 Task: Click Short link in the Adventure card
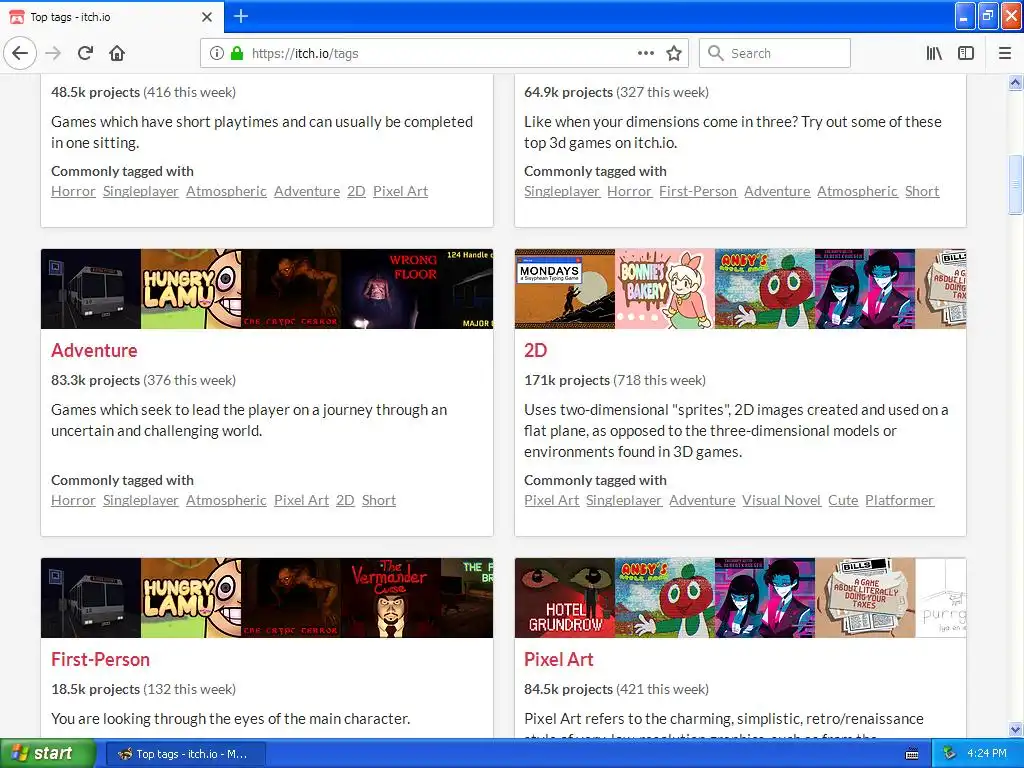pos(379,500)
